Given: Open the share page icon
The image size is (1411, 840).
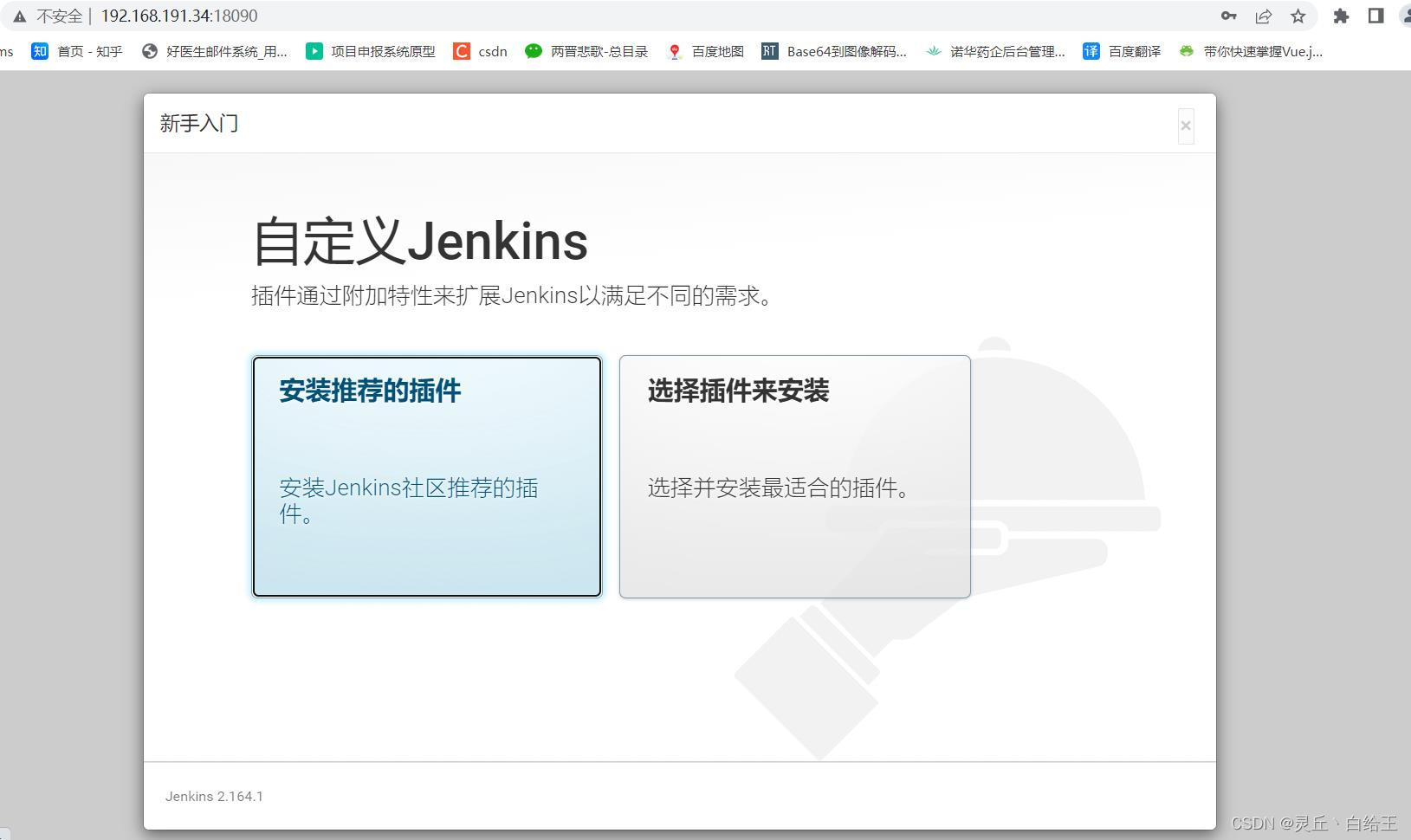Looking at the screenshot, I should [x=1265, y=16].
